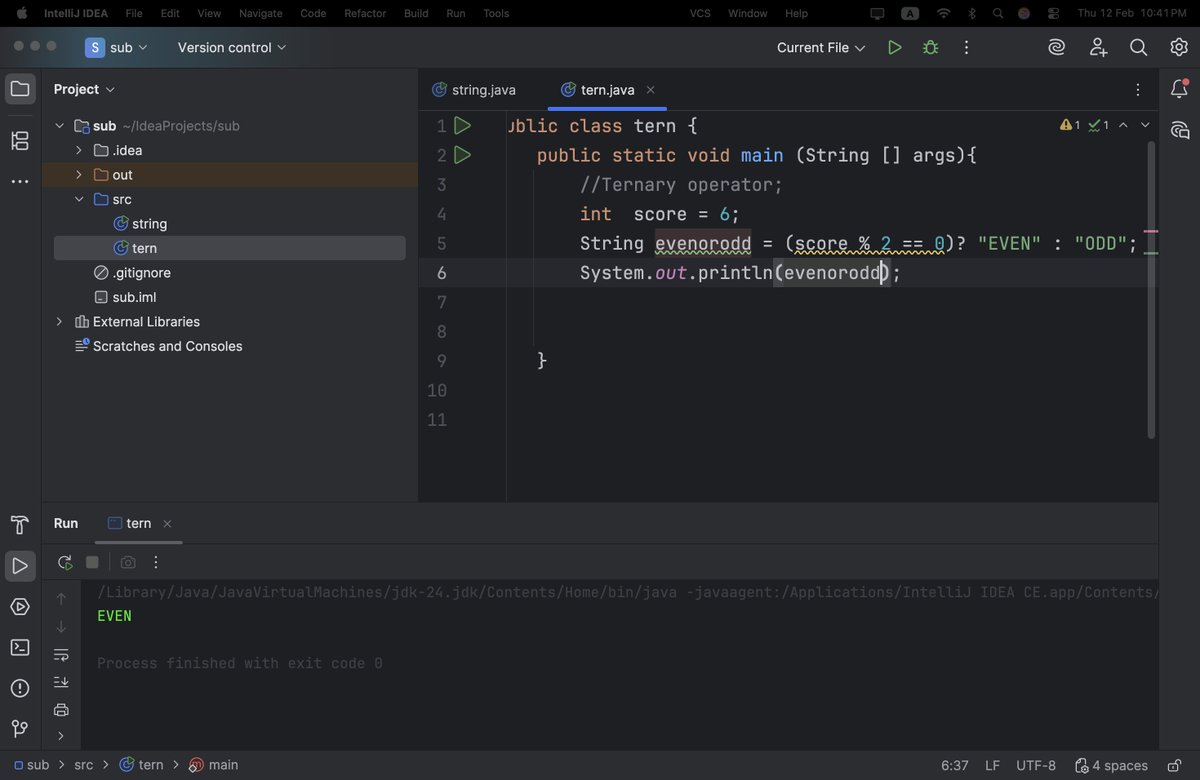Collapse the src folder in the Project tree
Screen dimensions: 1200x780
click(x=78, y=199)
